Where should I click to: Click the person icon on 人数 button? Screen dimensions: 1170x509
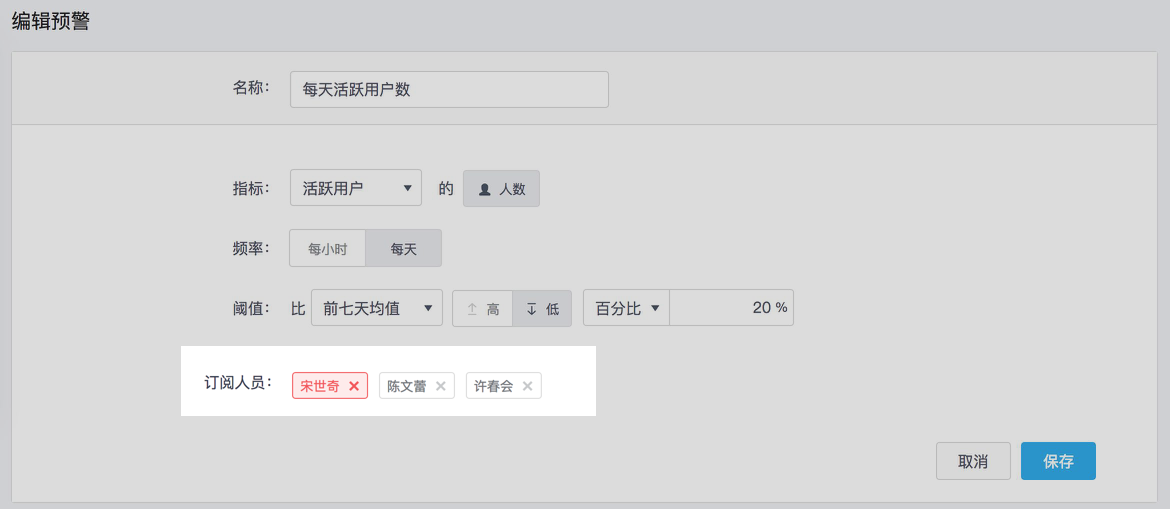(x=485, y=189)
